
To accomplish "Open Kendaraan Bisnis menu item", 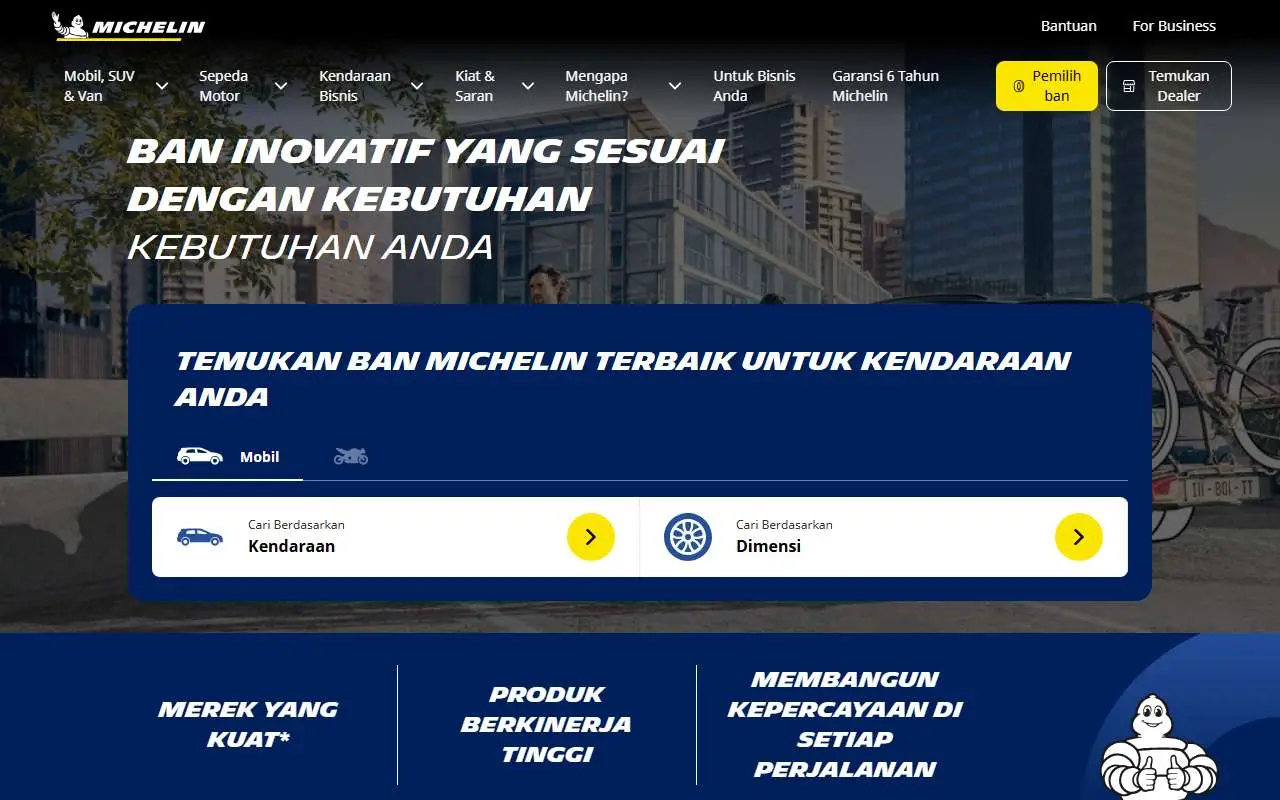I will [x=355, y=86].
